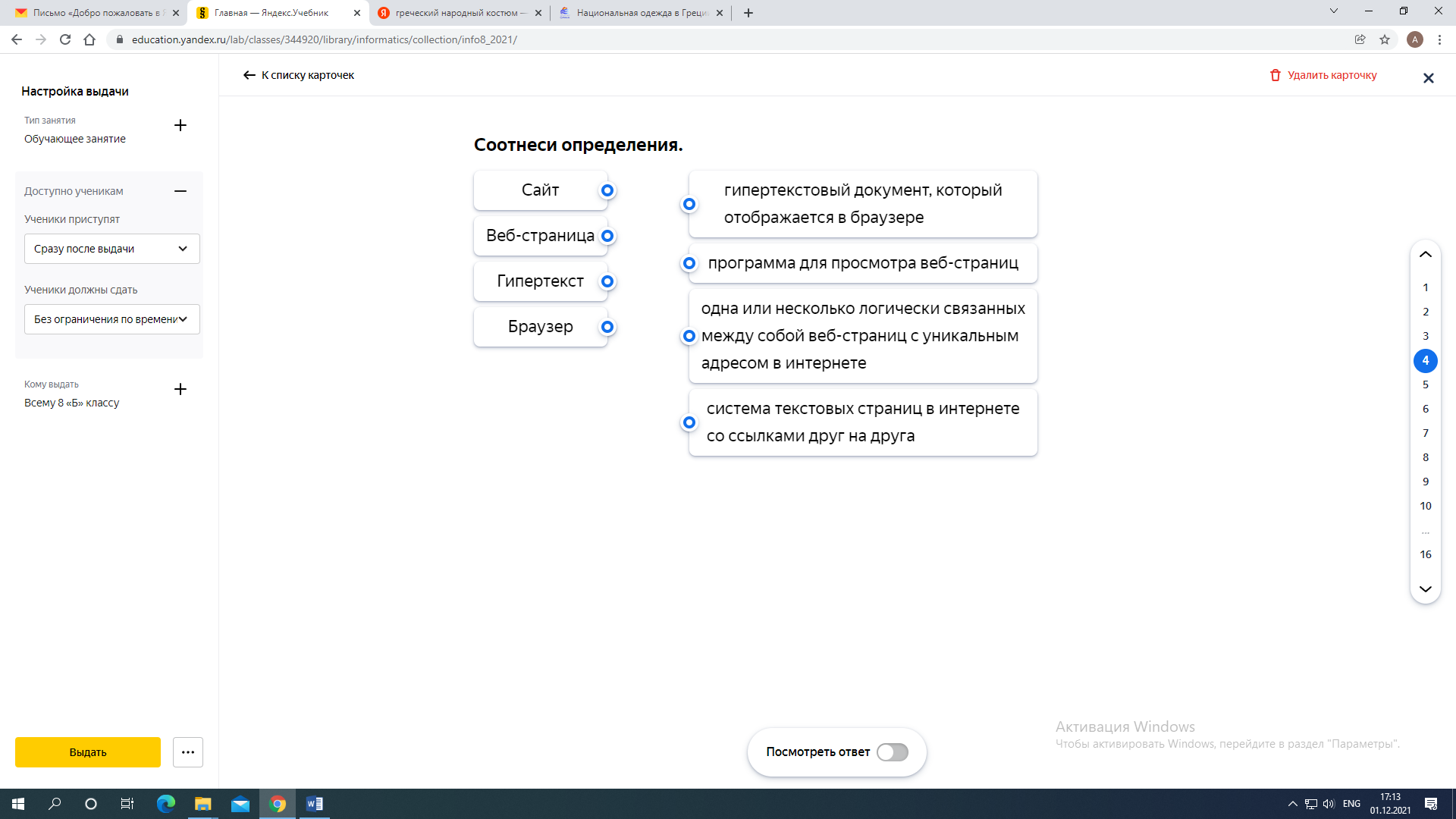
Task: Close the Главная Яндекс.Учебник tab
Action: (357, 13)
